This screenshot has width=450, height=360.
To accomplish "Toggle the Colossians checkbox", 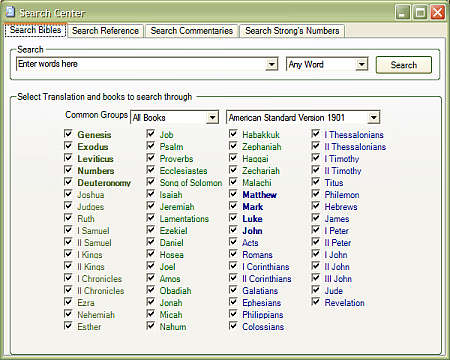I will (233, 326).
